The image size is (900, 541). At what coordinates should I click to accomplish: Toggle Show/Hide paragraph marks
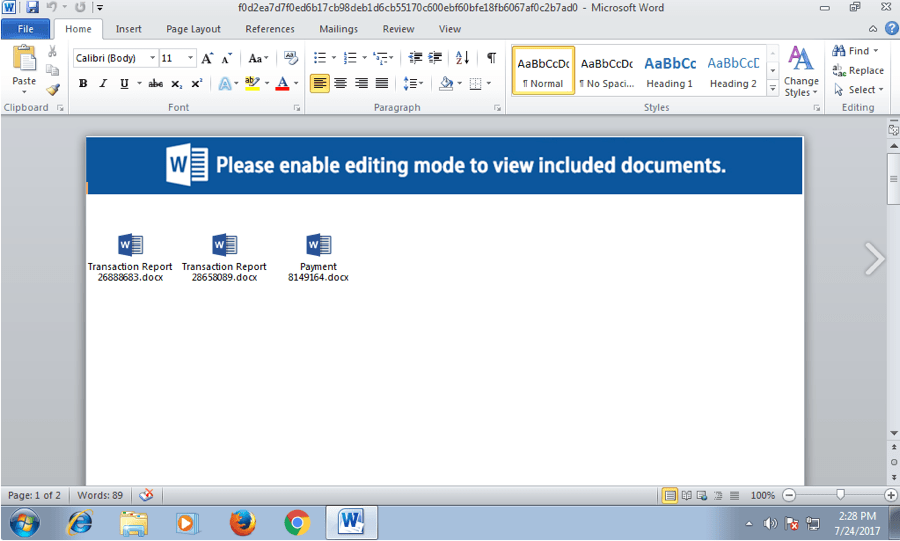coord(491,57)
